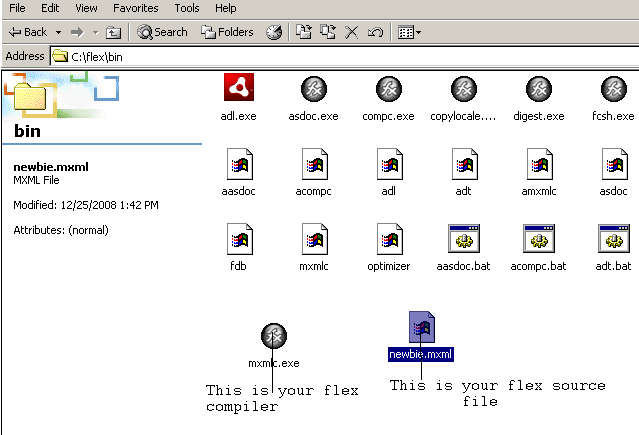Click the History toolbar icon
The image size is (639, 435).
(274, 32)
